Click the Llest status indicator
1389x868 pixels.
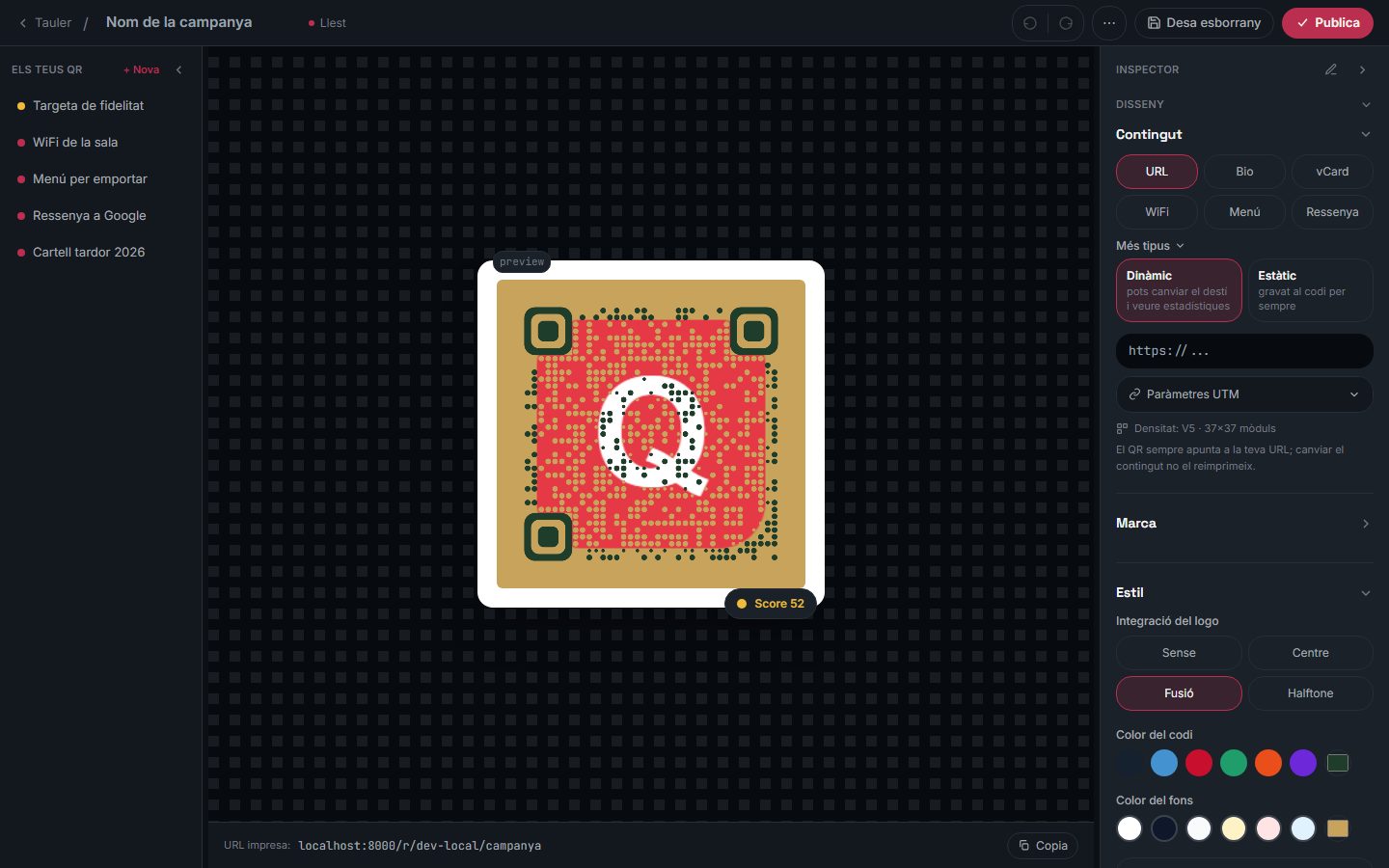coord(327,23)
